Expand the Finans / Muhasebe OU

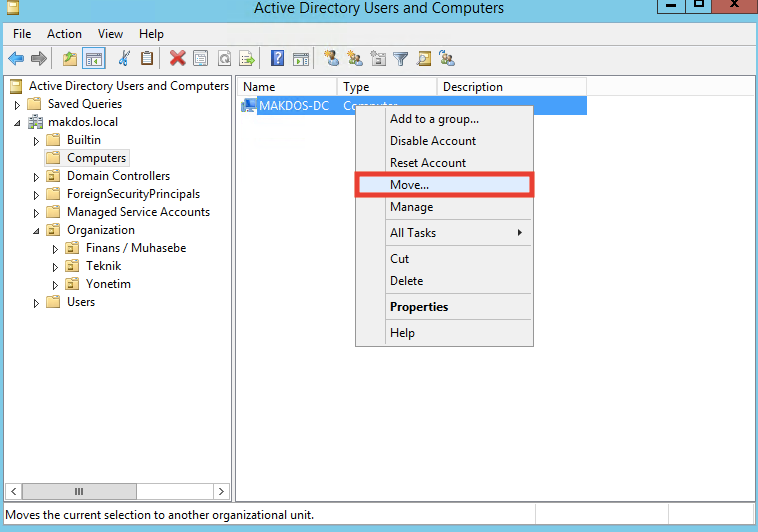coord(55,249)
